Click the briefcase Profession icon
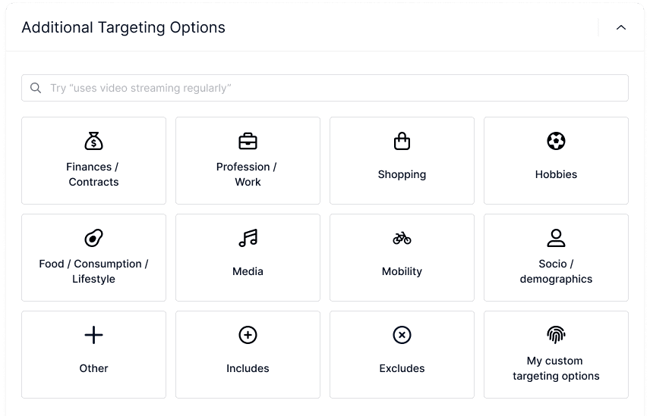The image size is (650, 416). (248, 141)
